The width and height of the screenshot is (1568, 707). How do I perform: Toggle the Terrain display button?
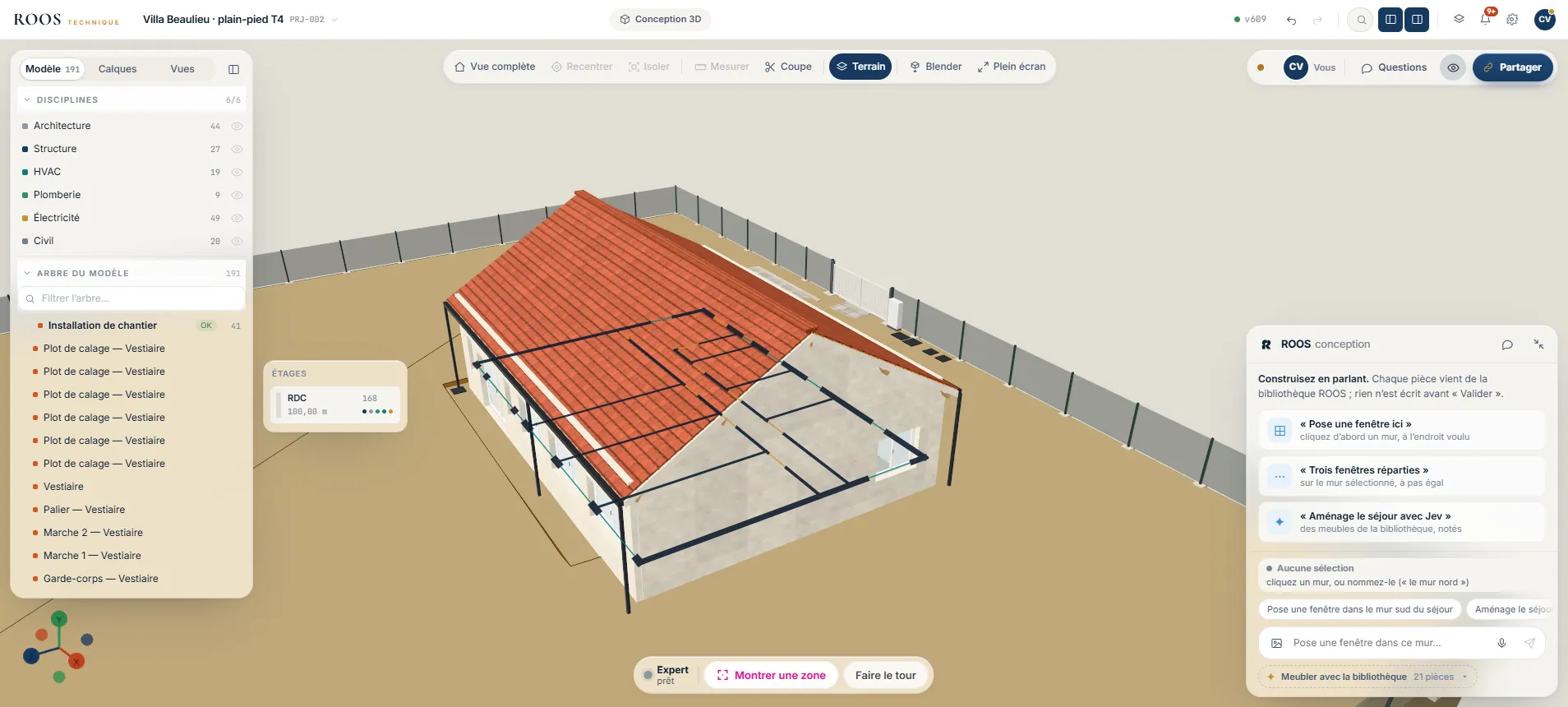point(860,67)
